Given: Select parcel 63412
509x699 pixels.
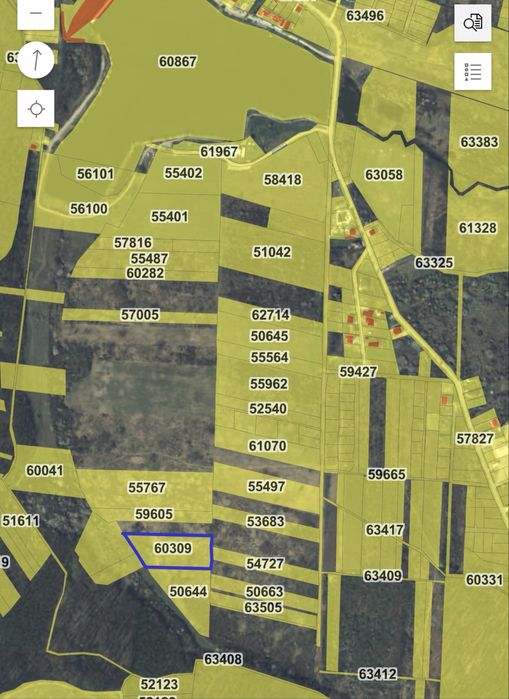Looking at the screenshot, I should 377,674.
